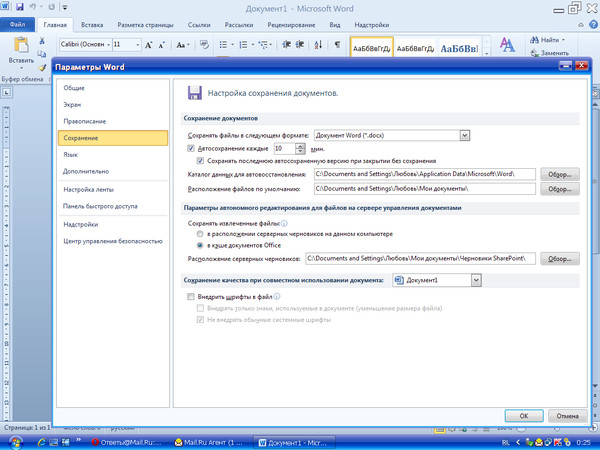Switch to the Рецензирование tab
Screen dimensions: 600x450
[291, 25]
